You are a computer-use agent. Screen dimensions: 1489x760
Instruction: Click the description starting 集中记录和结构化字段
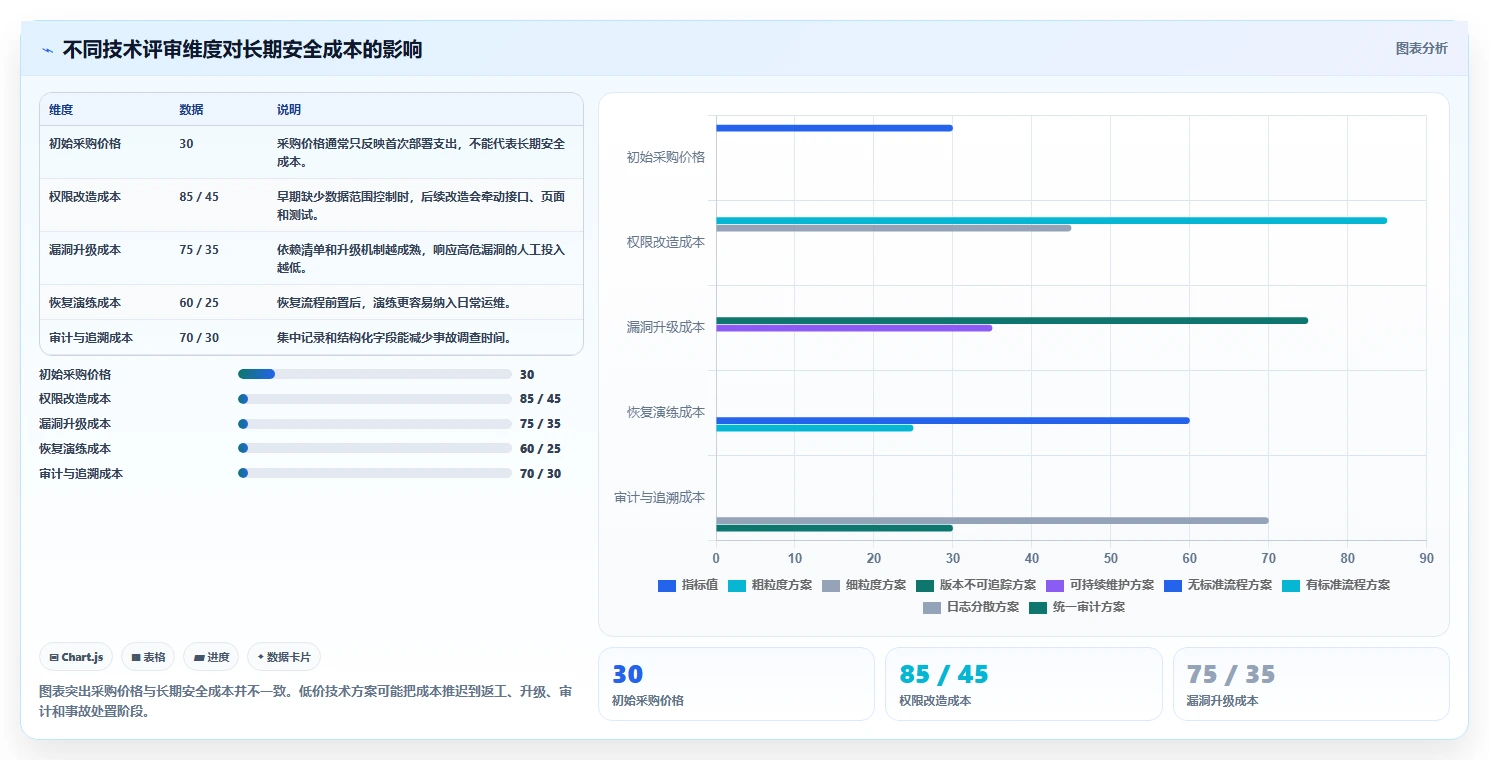click(x=395, y=337)
